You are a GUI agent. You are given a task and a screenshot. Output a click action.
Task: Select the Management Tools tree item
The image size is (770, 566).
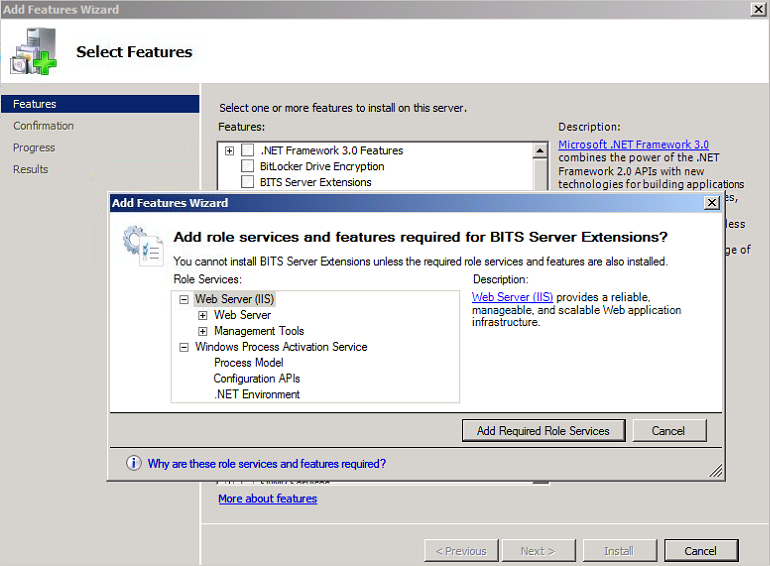(x=259, y=331)
